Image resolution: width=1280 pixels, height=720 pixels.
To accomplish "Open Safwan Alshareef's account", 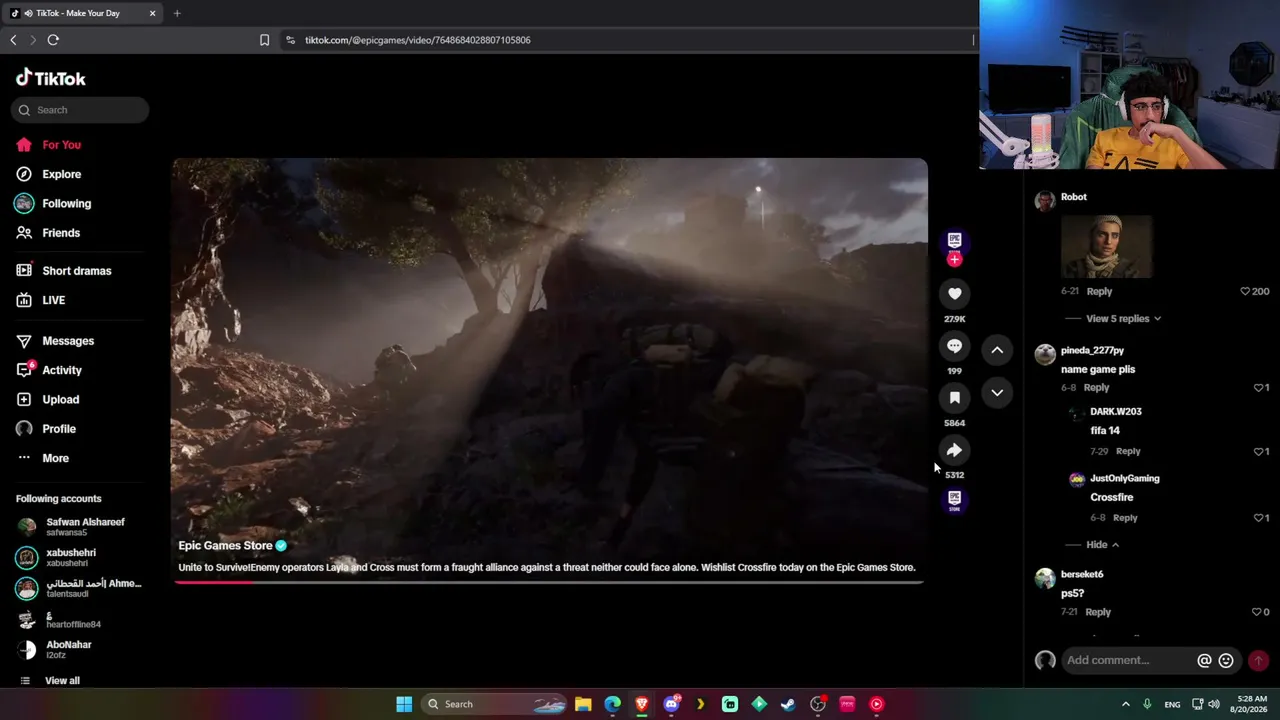I will pos(80,527).
